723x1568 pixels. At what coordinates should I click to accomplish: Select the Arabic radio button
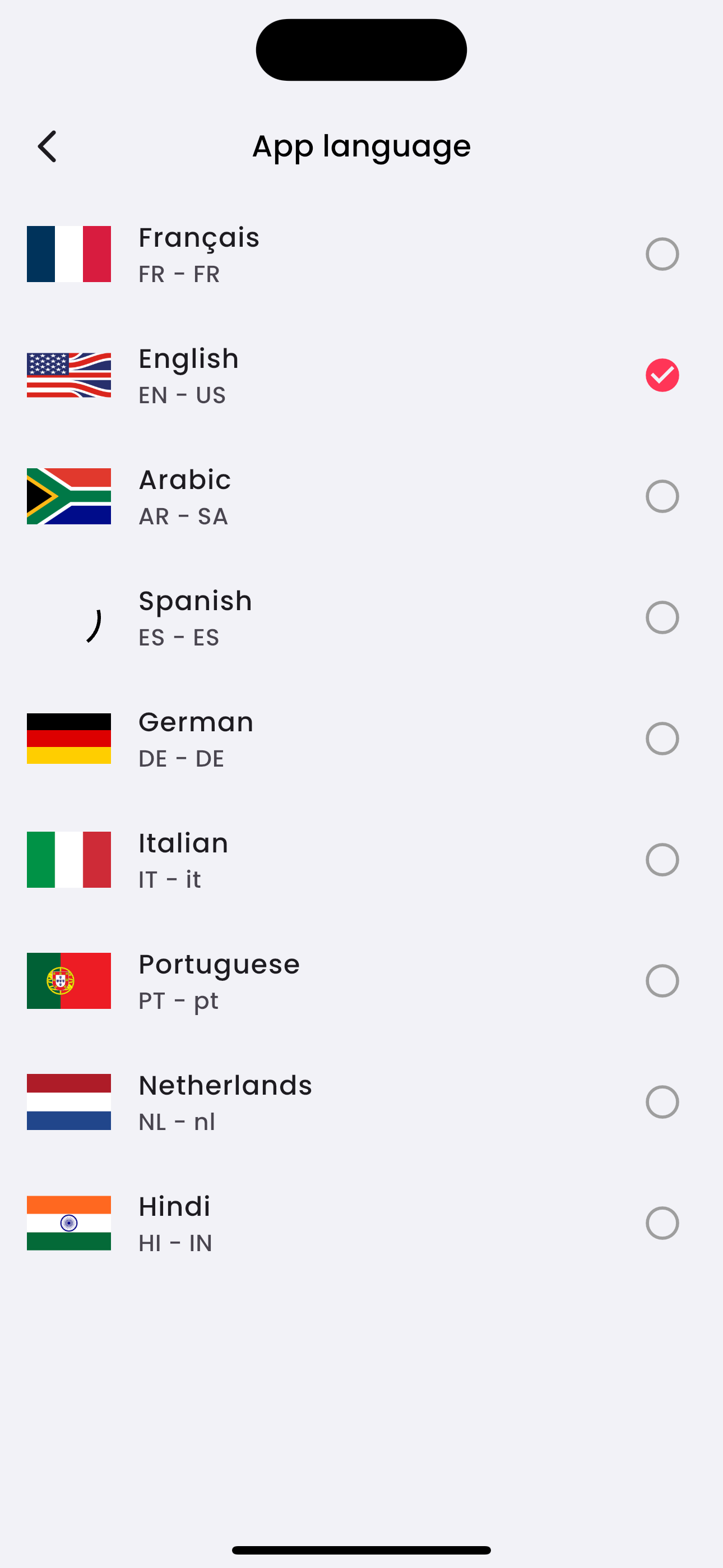(x=662, y=496)
